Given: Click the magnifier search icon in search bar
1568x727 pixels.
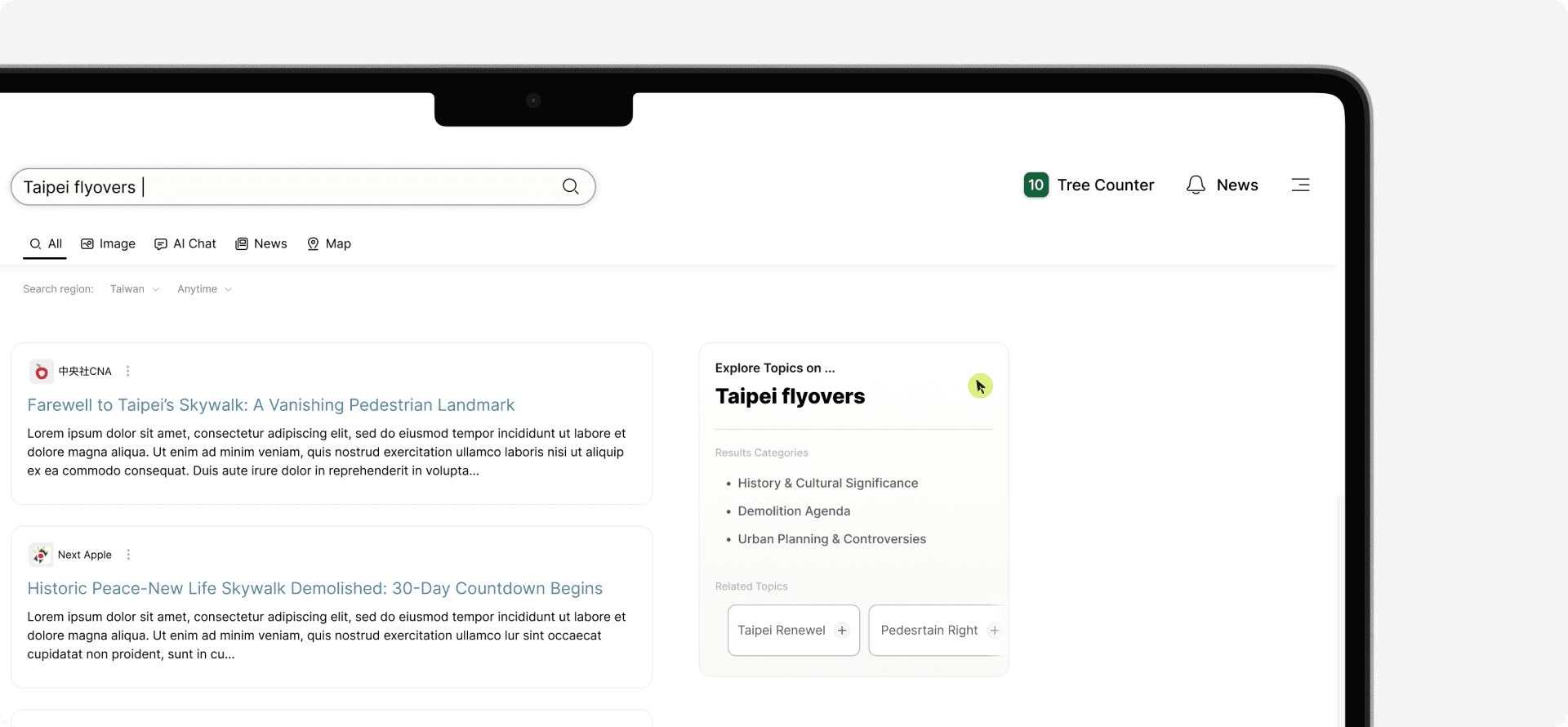Looking at the screenshot, I should (570, 186).
